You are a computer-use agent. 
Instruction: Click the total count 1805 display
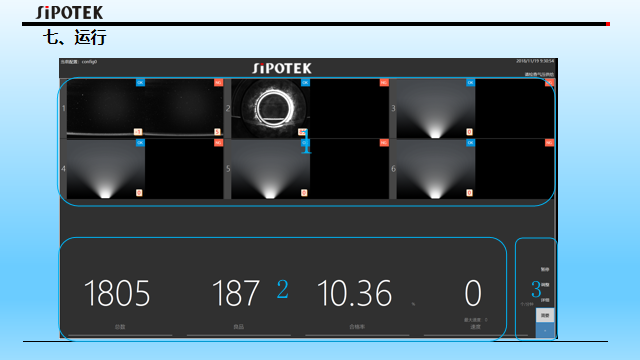point(117,293)
